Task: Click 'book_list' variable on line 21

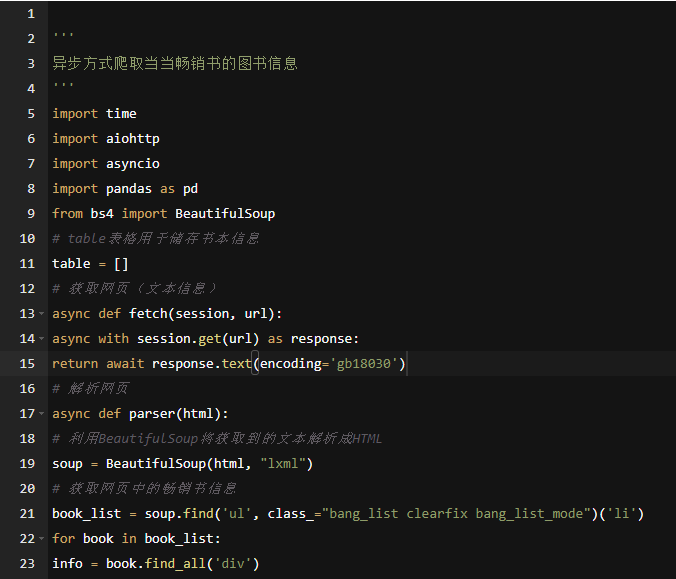Action: click(87, 514)
